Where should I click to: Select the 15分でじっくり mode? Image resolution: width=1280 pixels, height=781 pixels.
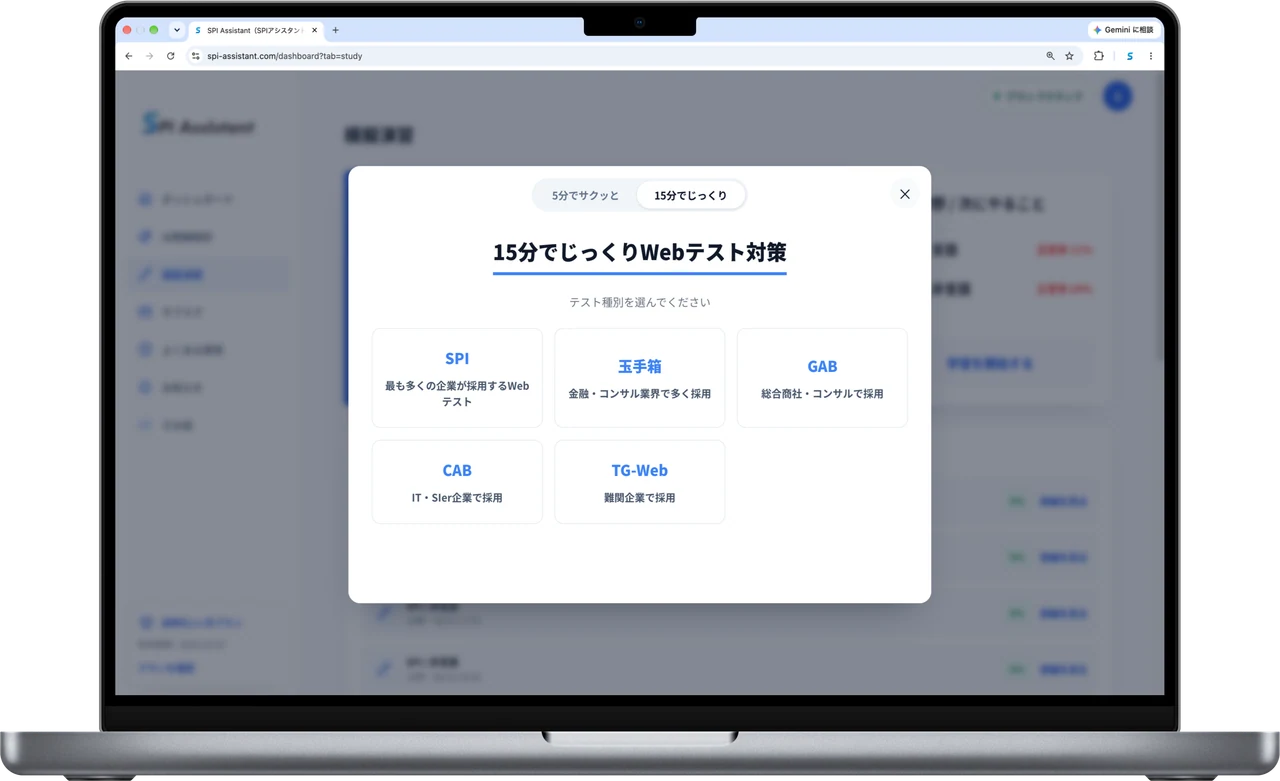pyautogui.click(x=691, y=195)
